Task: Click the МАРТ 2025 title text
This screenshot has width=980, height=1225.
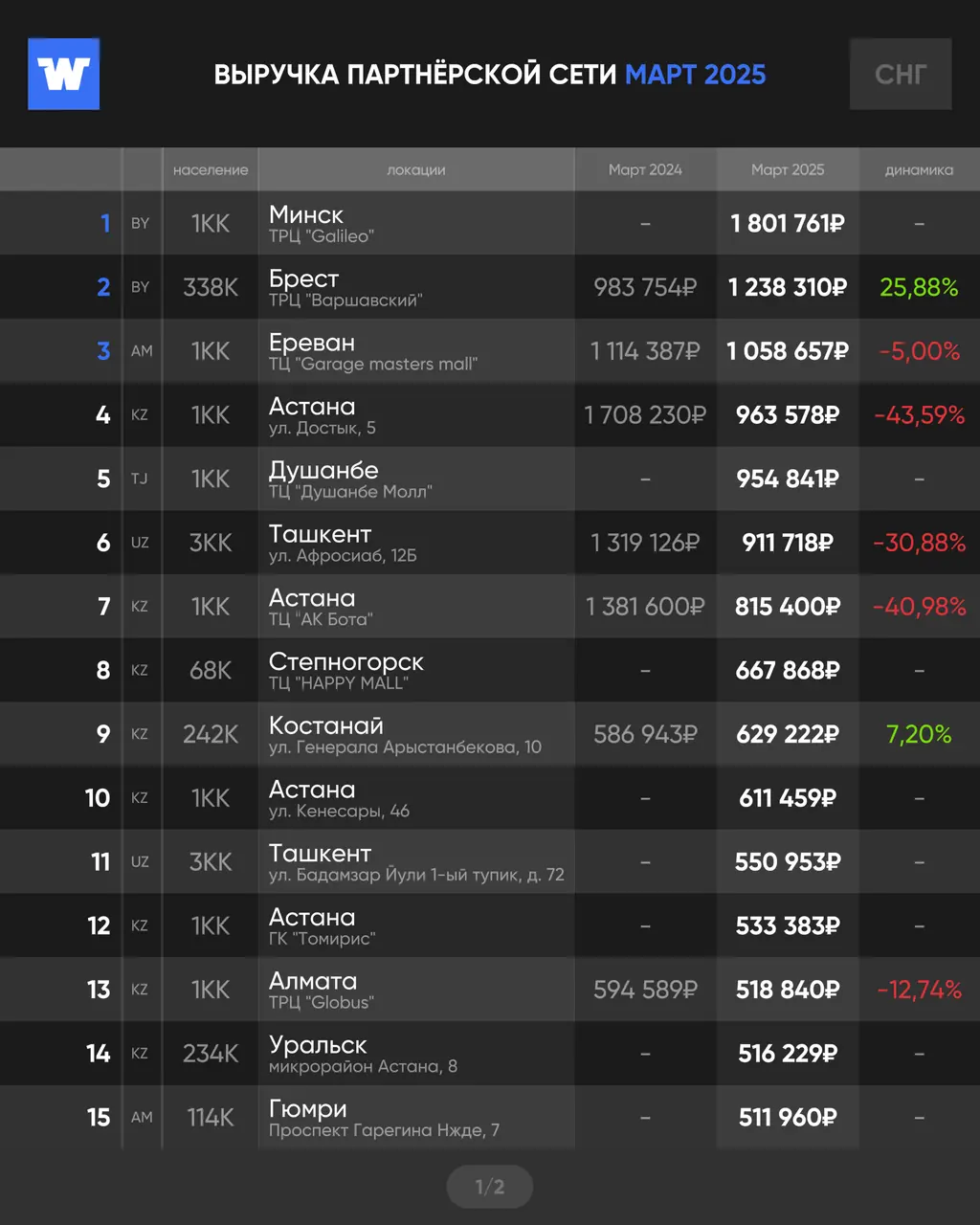Action: pyautogui.click(x=696, y=75)
